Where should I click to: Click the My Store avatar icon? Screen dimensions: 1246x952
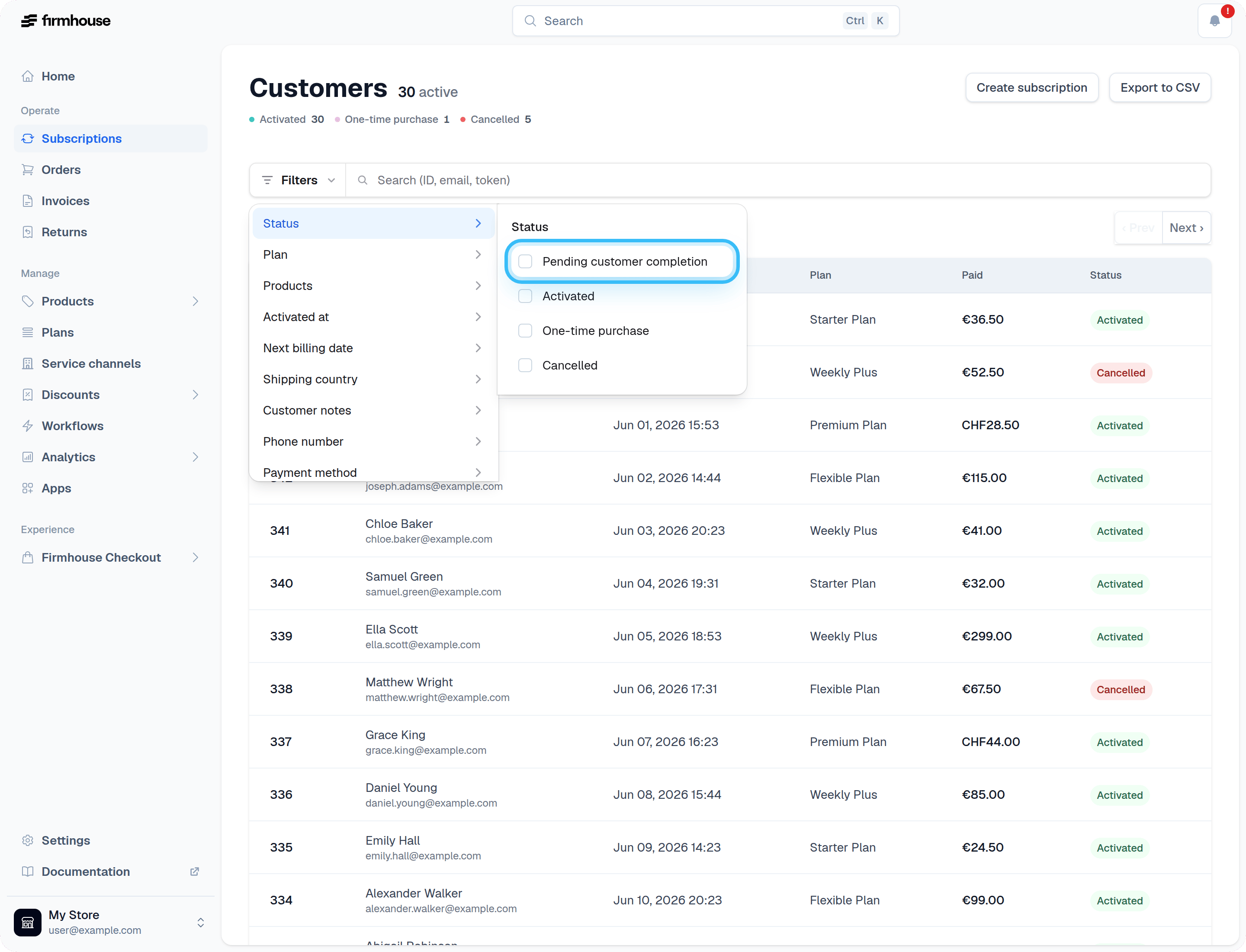pyautogui.click(x=28, y=922)
